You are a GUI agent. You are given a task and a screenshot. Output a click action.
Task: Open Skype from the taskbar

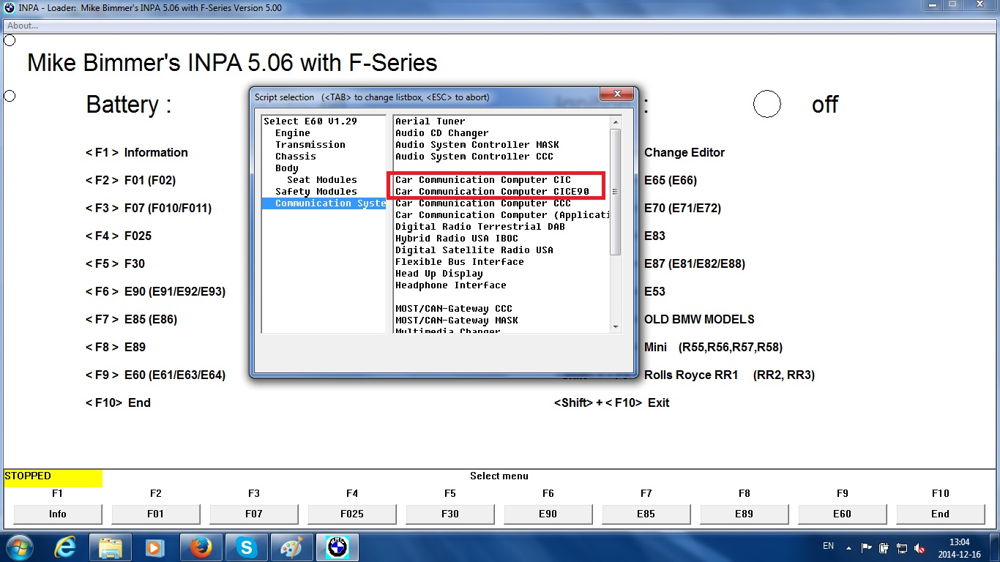click(x=245, y=547)
